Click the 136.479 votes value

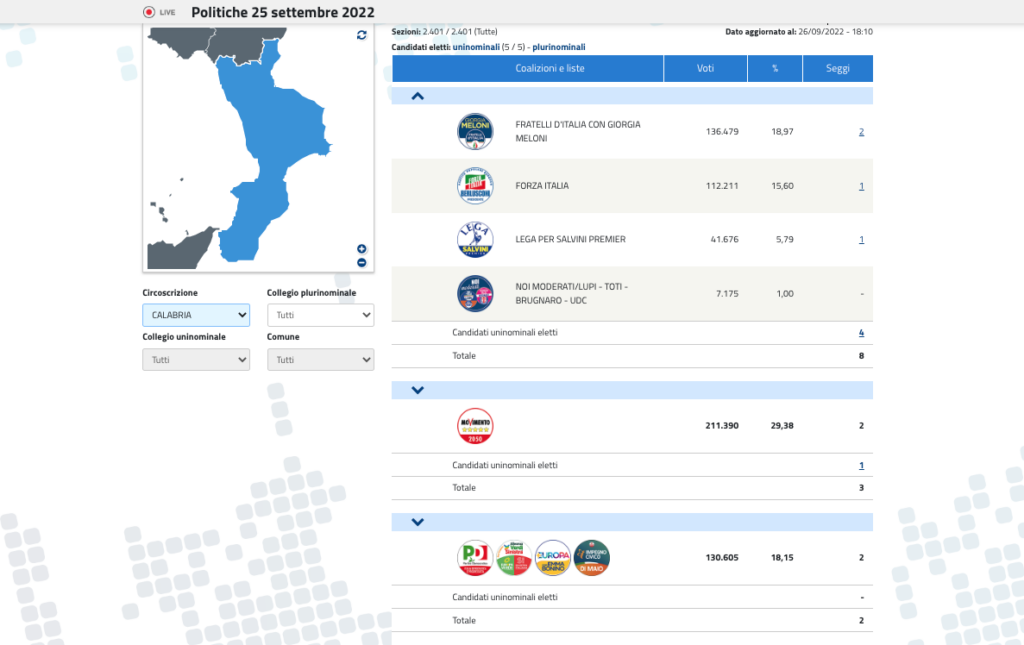(x=722, y=132)
